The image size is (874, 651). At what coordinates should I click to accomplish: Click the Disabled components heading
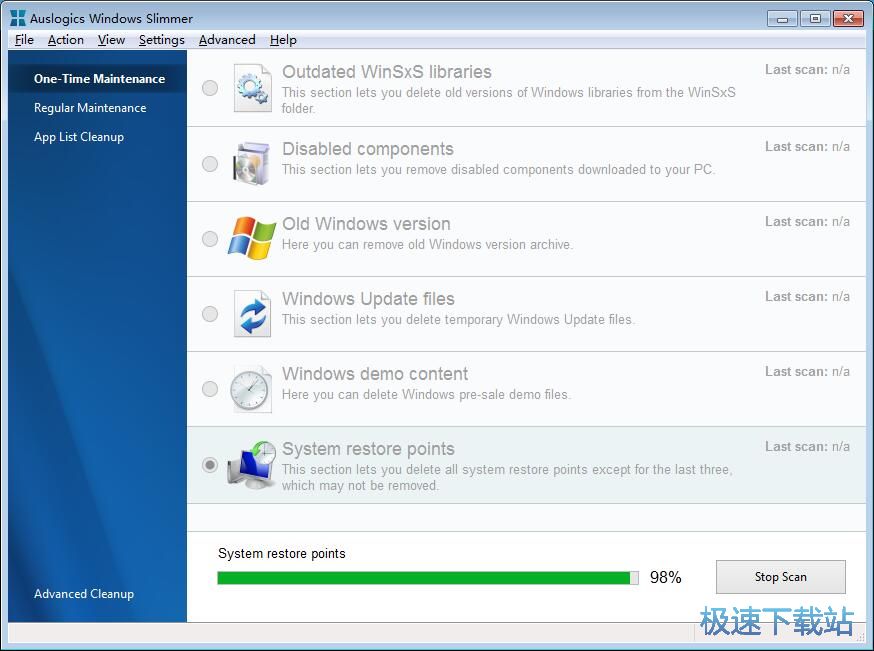[x=367, y=149]
